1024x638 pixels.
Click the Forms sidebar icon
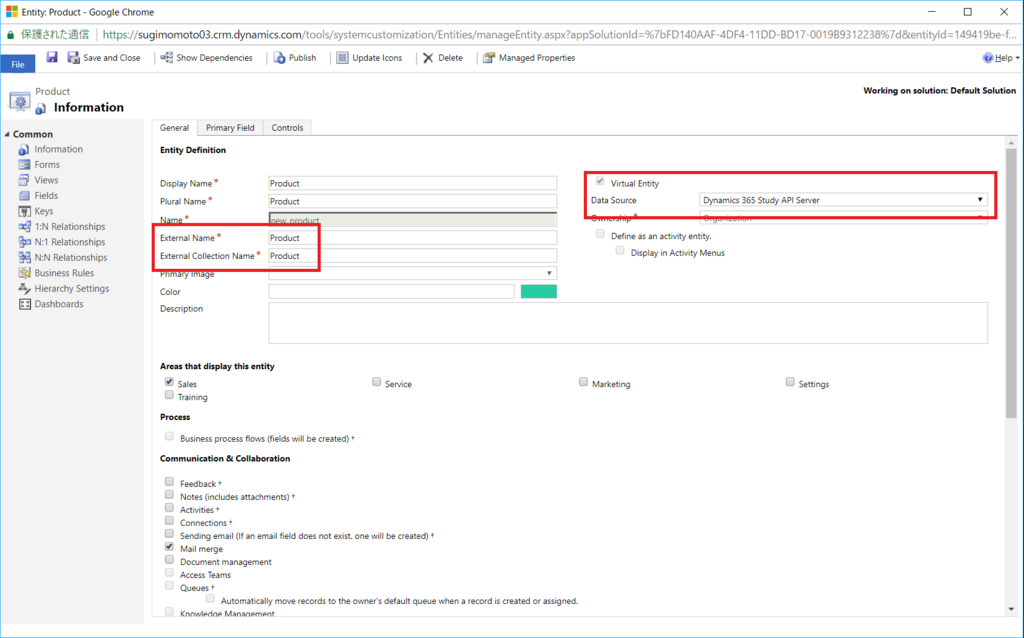[x=24, y=165]
